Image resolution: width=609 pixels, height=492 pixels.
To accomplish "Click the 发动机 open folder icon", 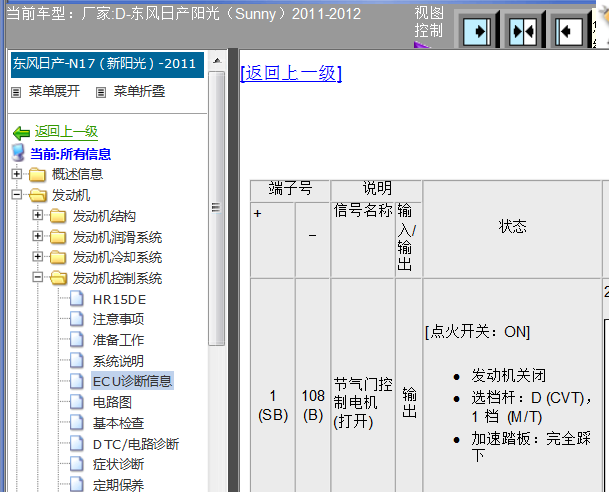I will (x=38, y=195).
